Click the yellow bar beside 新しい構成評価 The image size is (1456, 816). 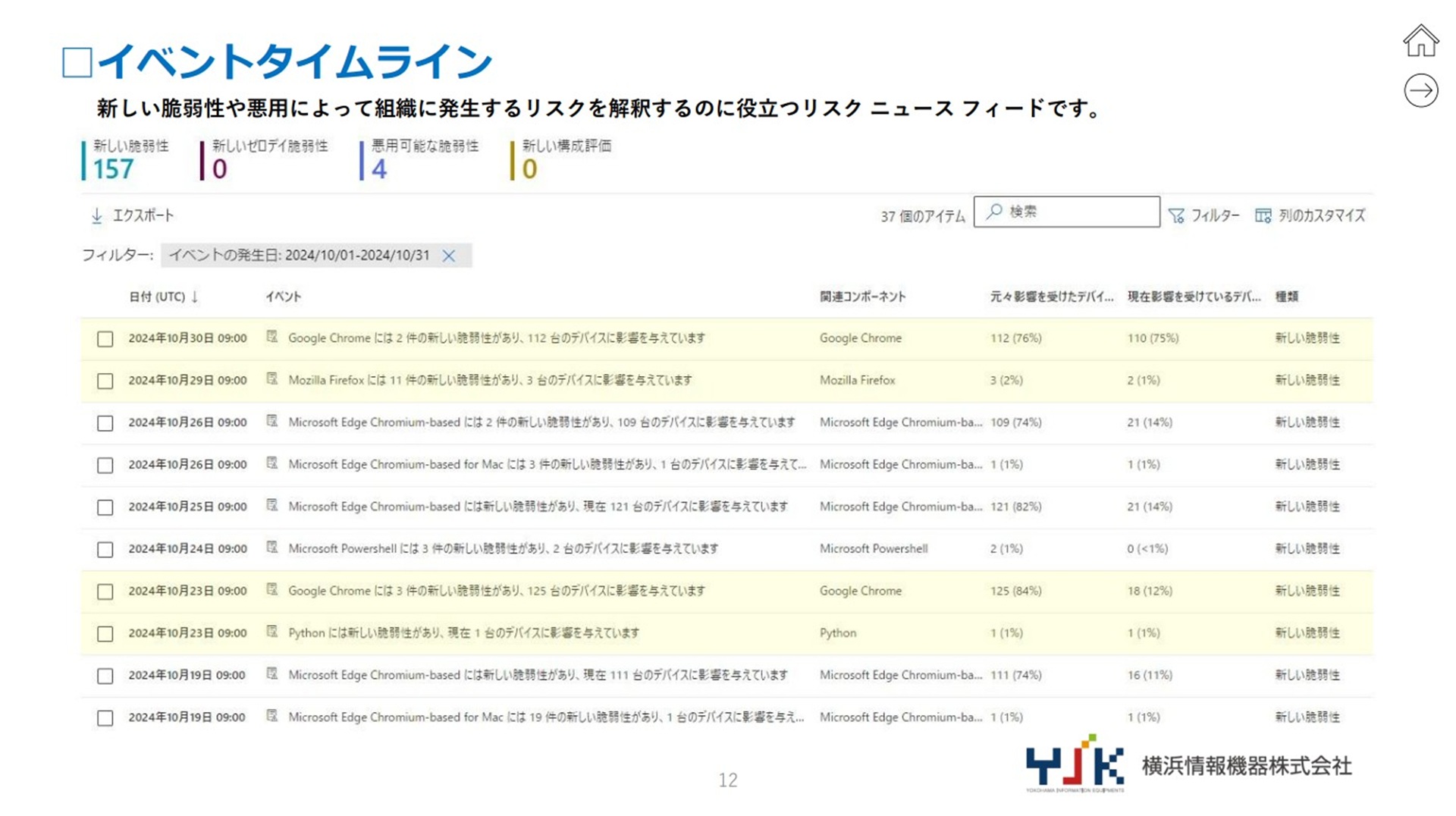point(513,161)
